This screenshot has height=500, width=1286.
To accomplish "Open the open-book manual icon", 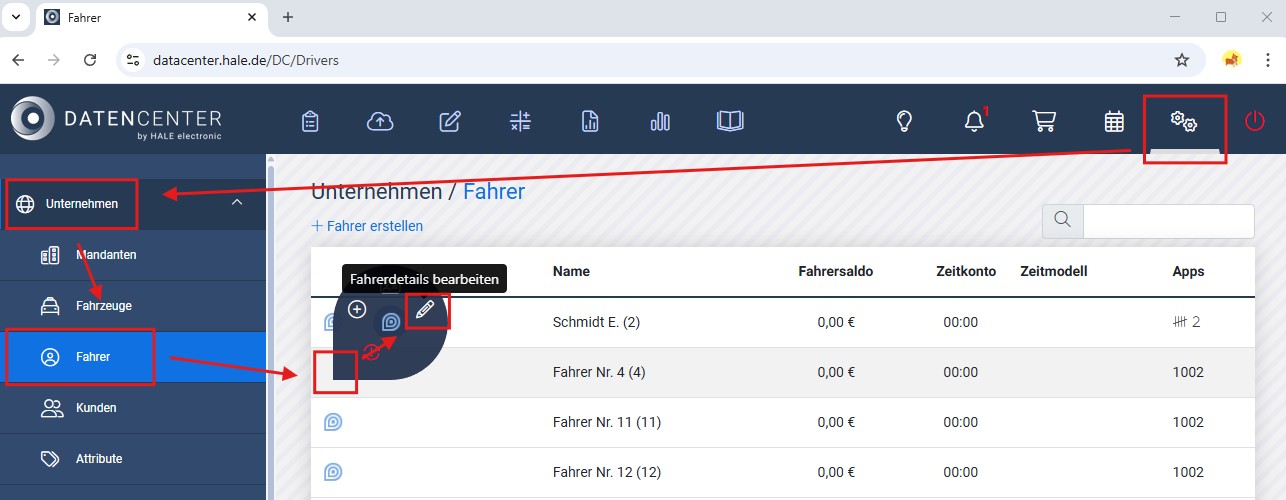I will pos(731,122).
